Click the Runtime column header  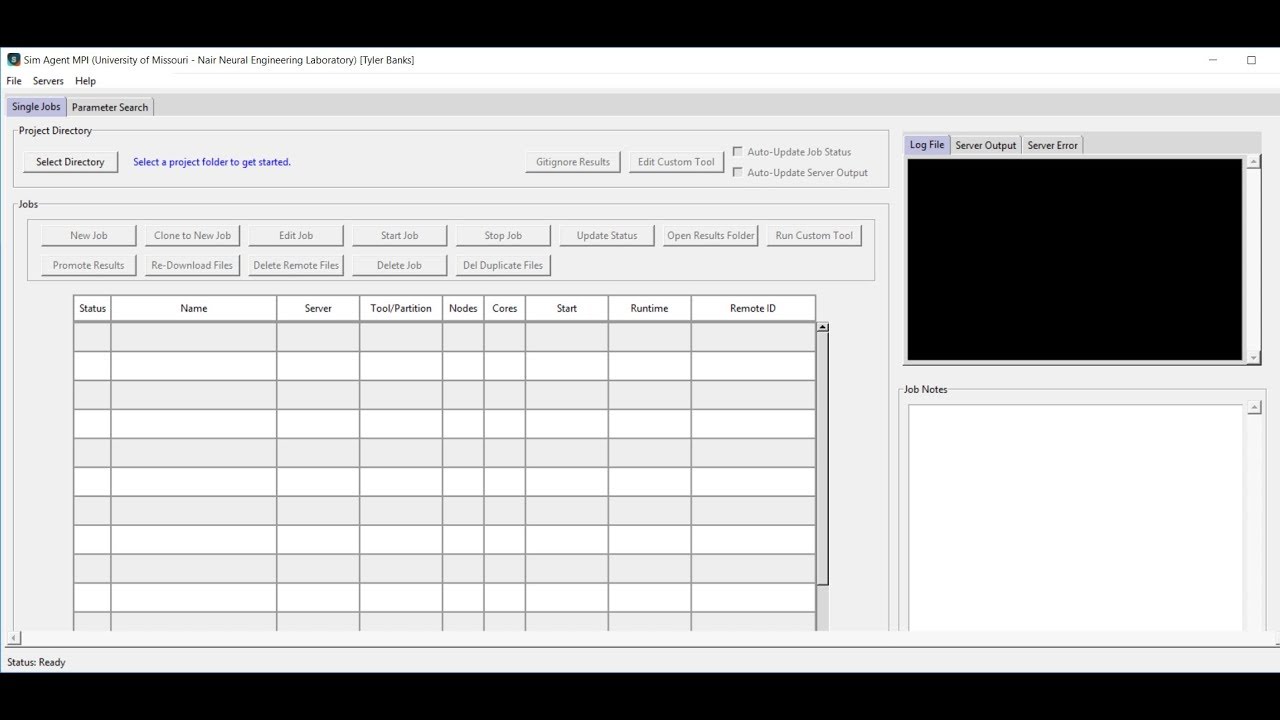click(649, 308)
